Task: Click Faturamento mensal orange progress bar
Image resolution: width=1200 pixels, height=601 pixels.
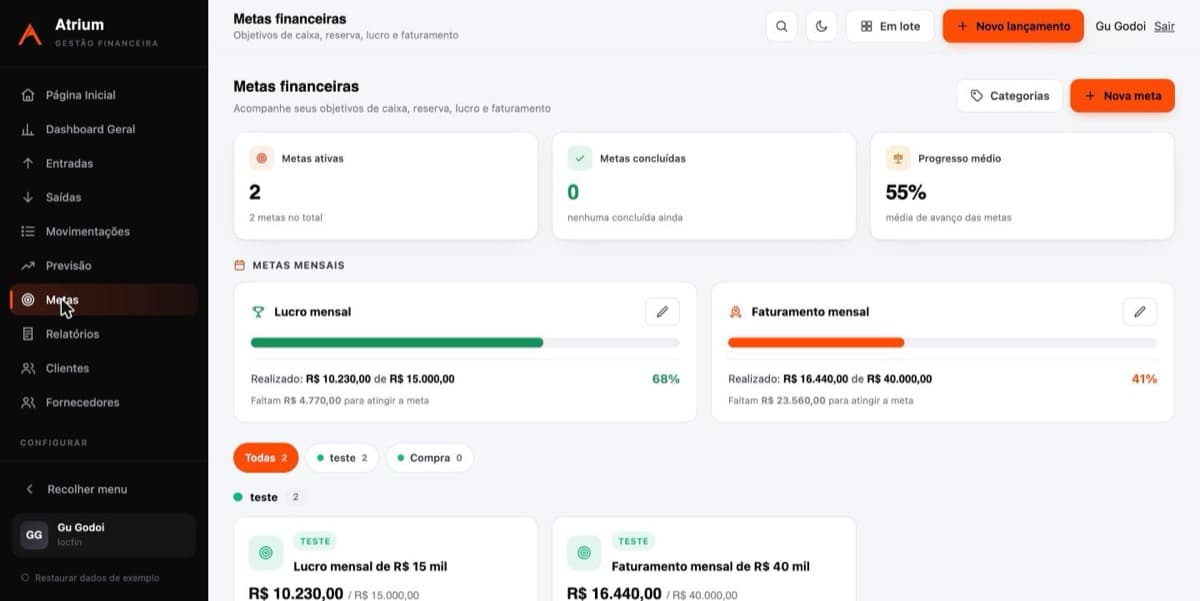Action: (x=816, y=343)
